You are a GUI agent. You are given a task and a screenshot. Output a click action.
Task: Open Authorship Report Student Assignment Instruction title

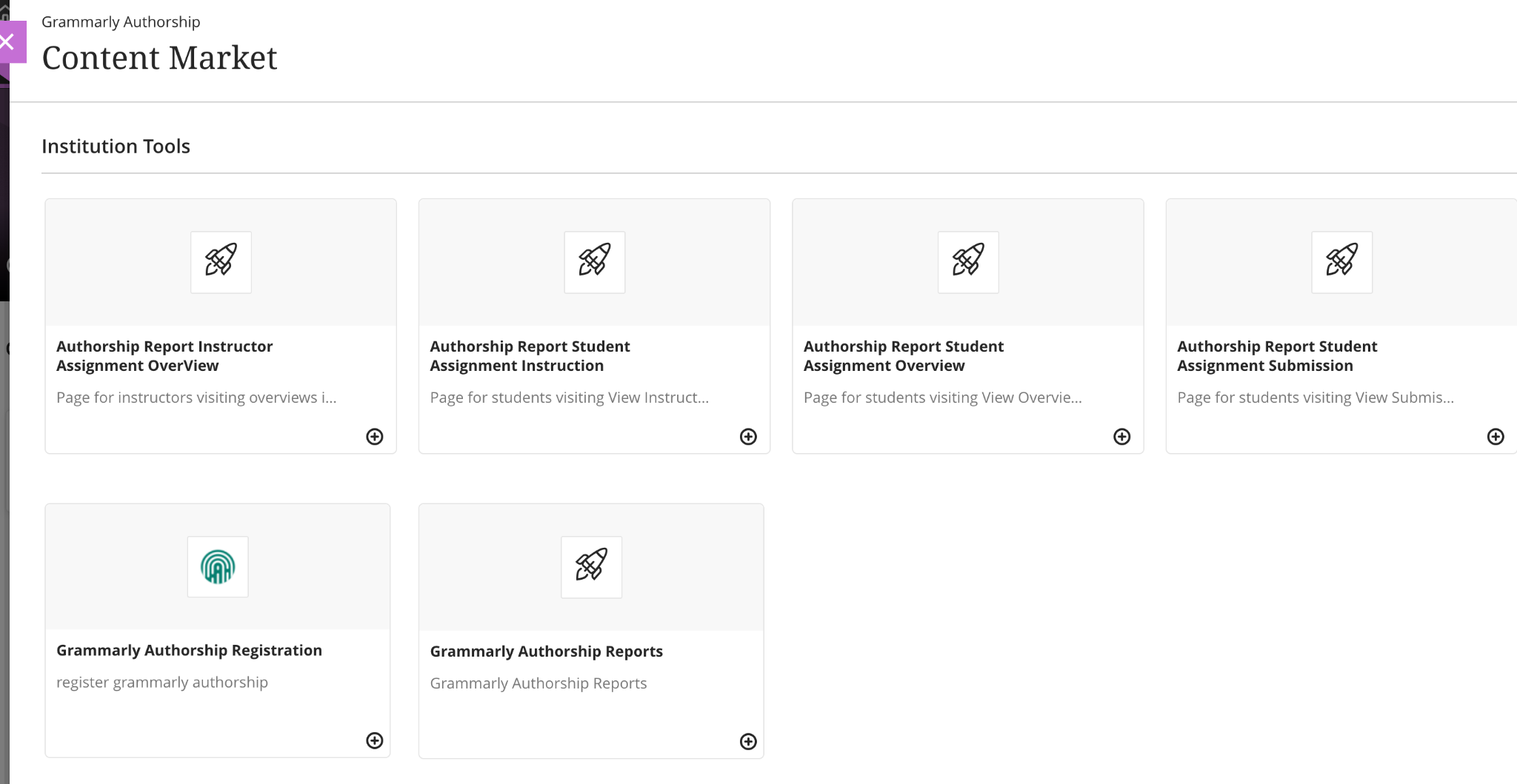click(530, 356)
